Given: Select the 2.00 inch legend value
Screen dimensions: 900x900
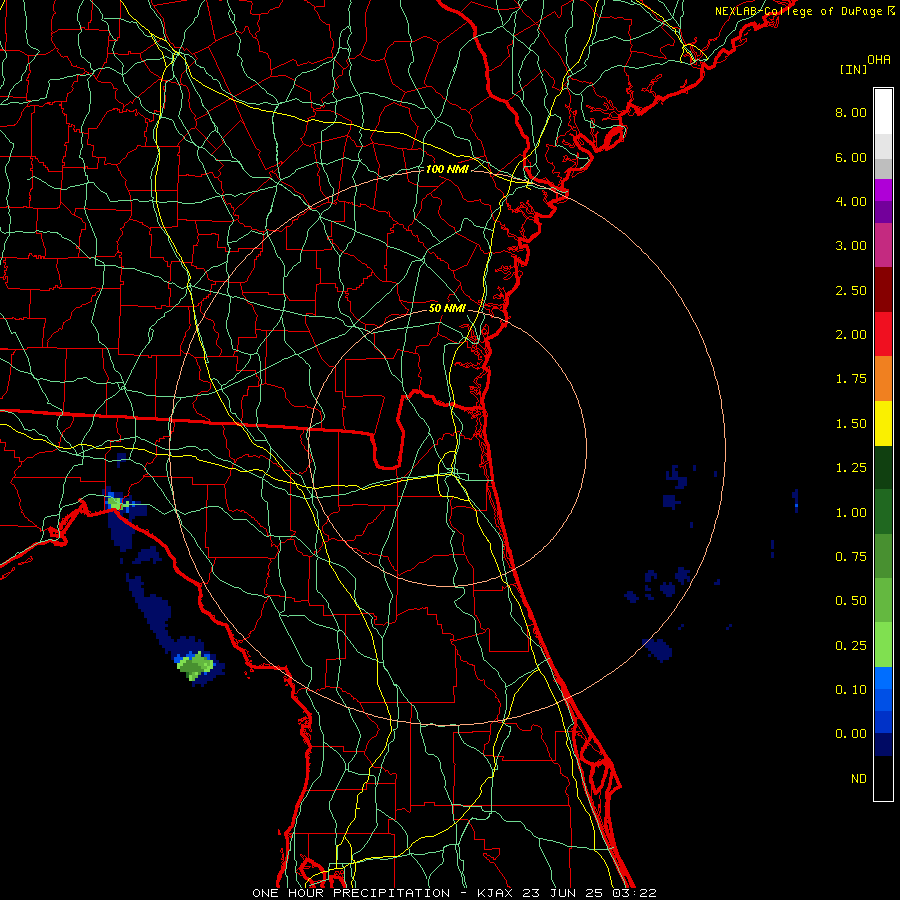Looking at the screenshot, I should [851, 335].
